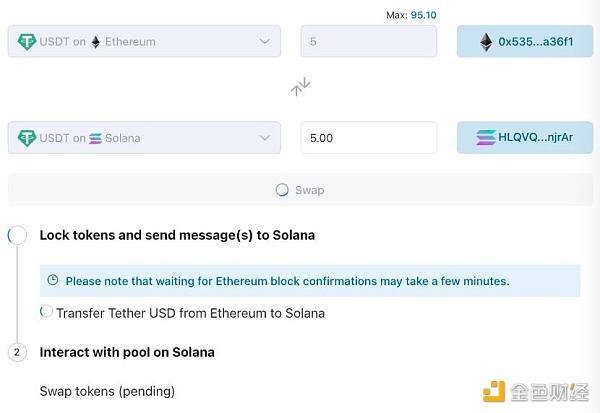Click the Tether icon in Solana selector
Image resolution: width=600 pixels, height=413 pixels.
click(27, 138)
